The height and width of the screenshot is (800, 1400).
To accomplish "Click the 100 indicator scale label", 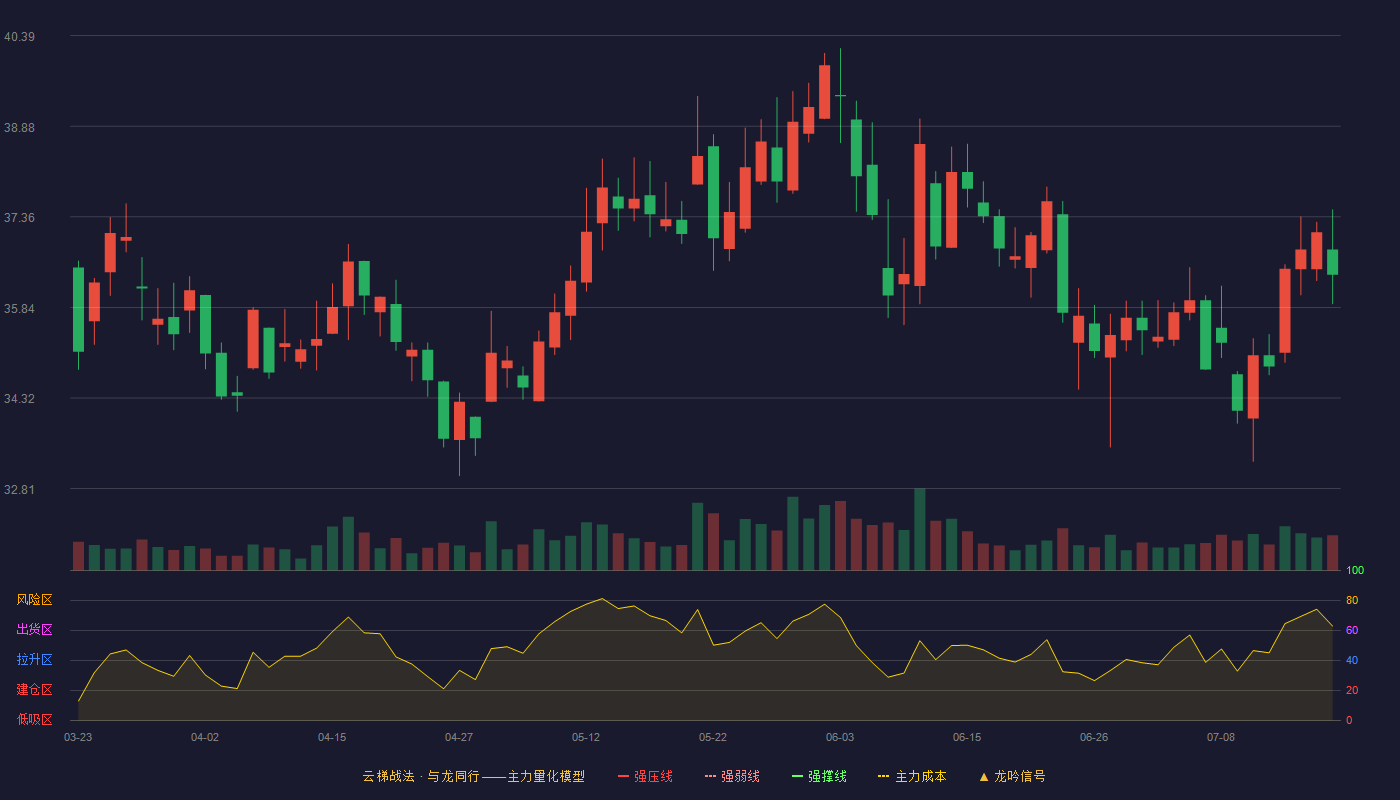I will click(1355, 571).
